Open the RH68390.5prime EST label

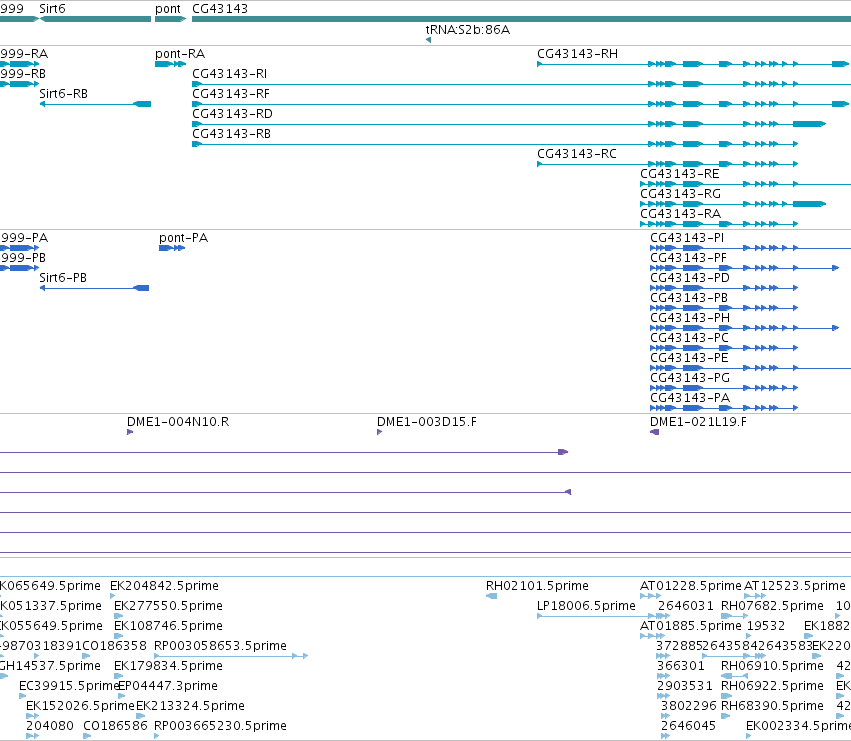[772, 706]
